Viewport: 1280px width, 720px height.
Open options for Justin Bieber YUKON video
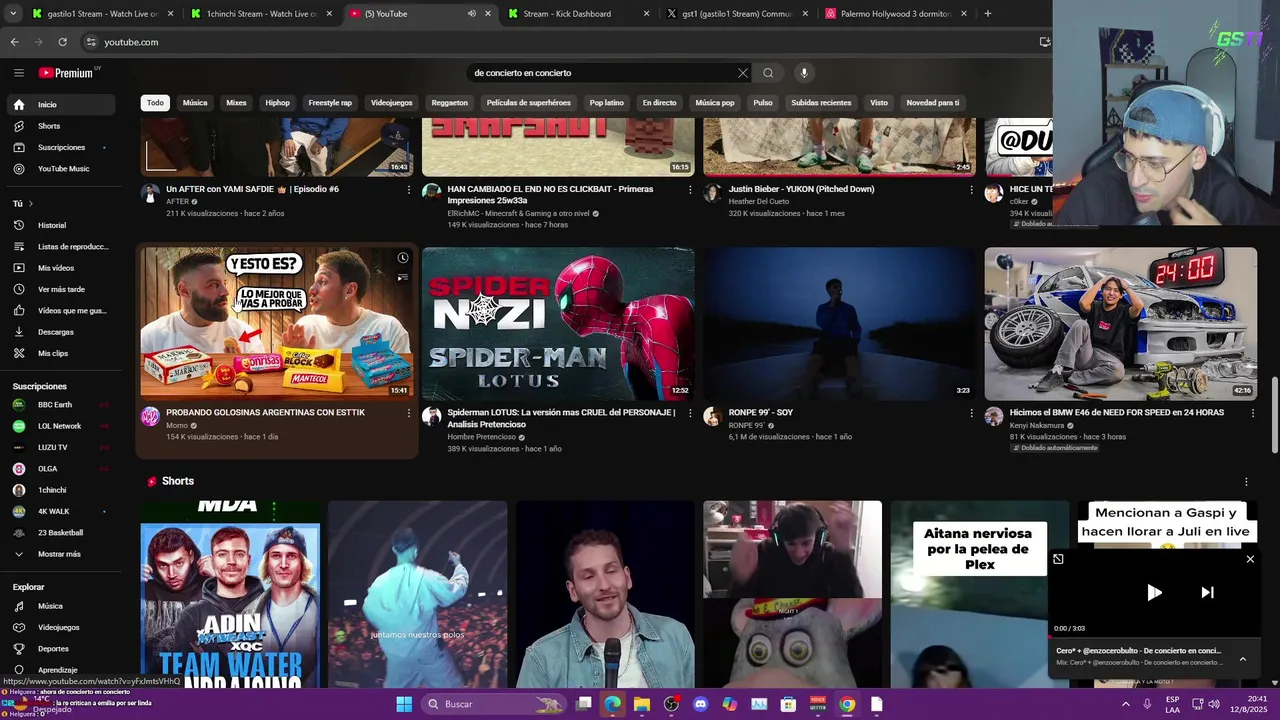pos(971,190)
